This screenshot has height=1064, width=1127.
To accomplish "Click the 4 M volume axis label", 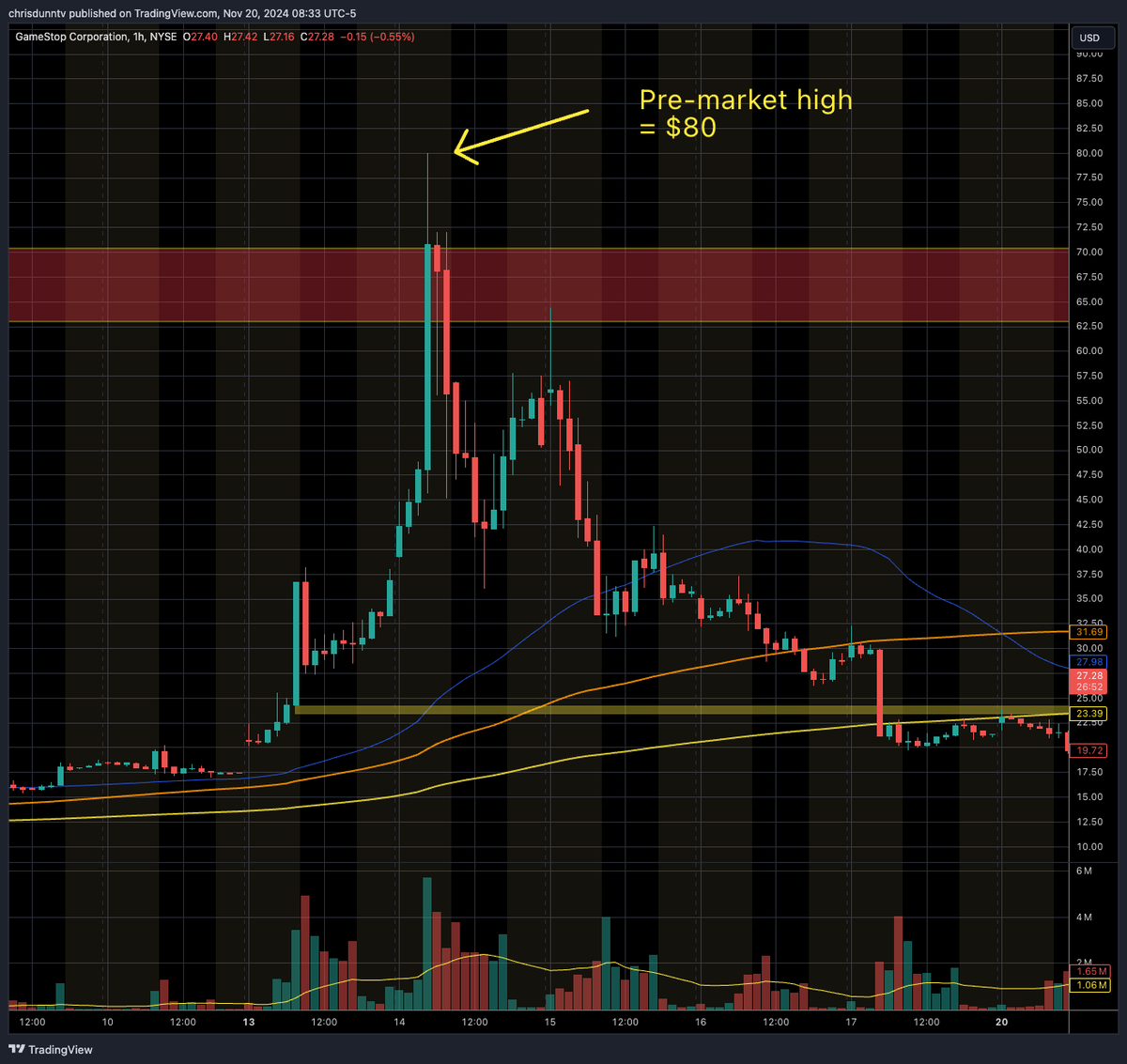I will pos(1084,917).
